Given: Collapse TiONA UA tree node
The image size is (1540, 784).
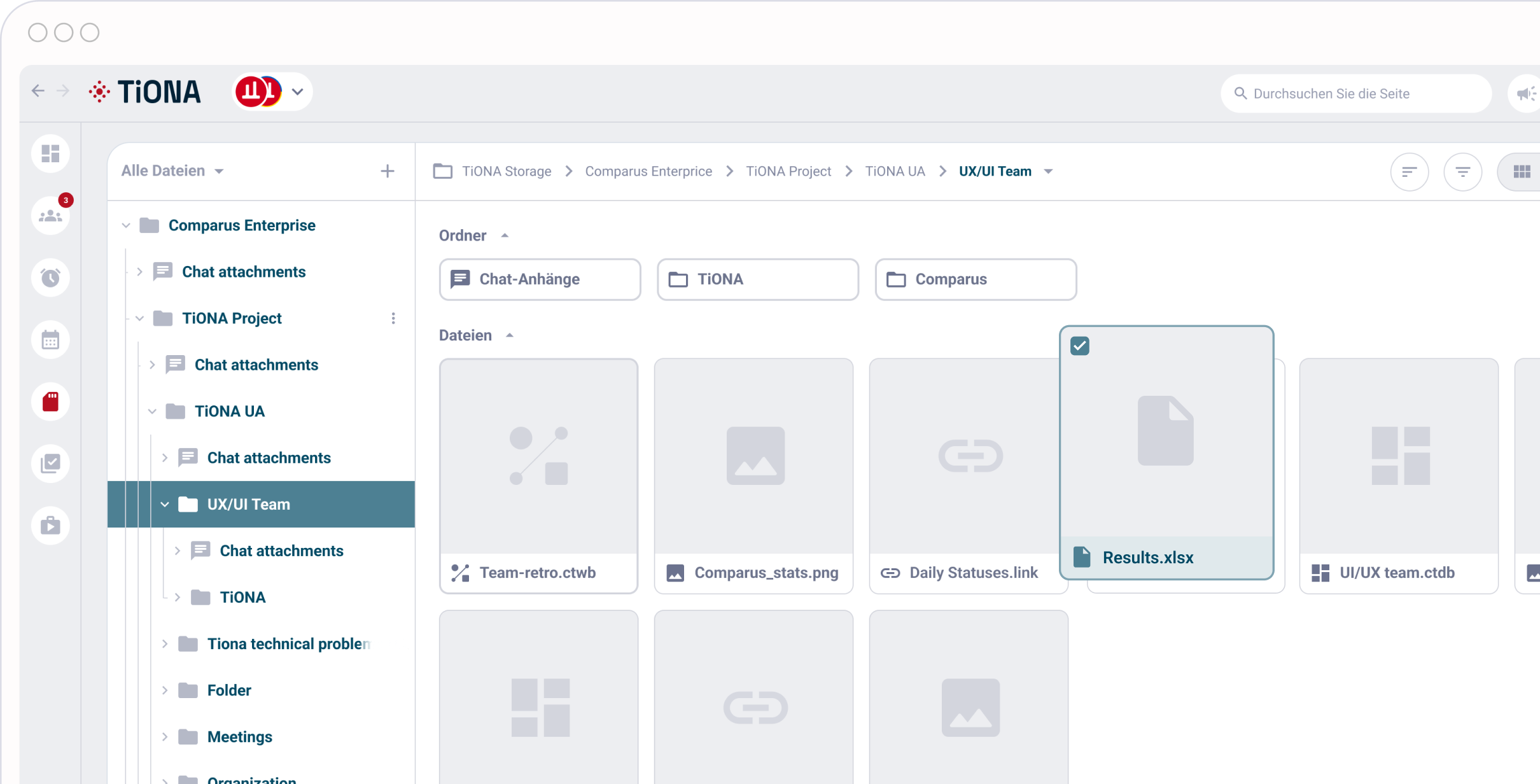Looking at the screenshot, I should pos(152,411).
